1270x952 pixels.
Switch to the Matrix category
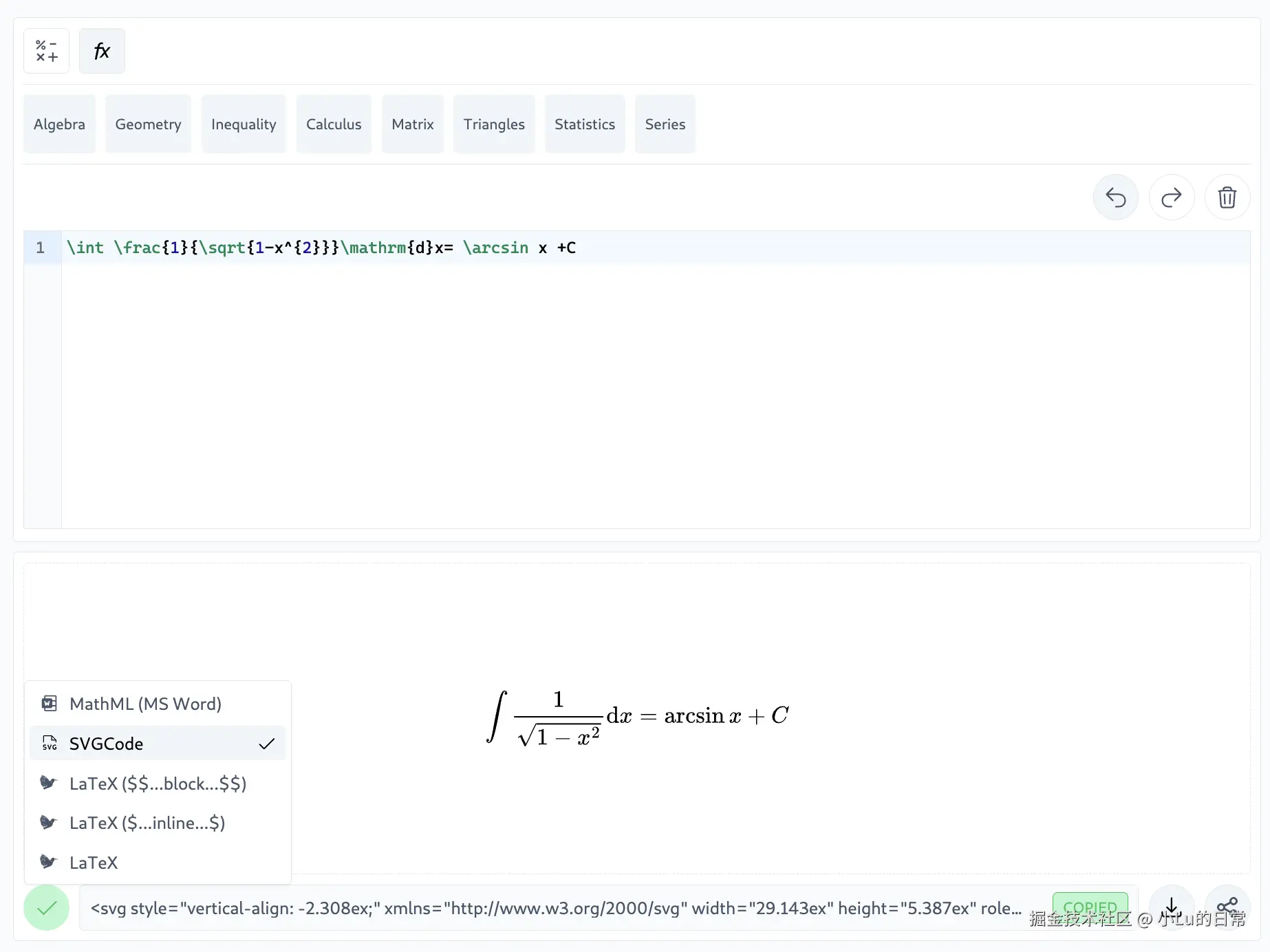[x=413, y=125]
